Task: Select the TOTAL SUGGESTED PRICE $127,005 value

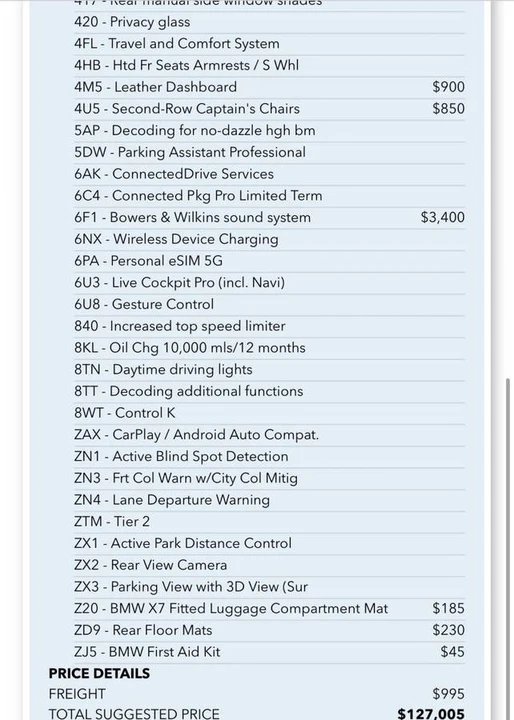Action: coord(431,714)
